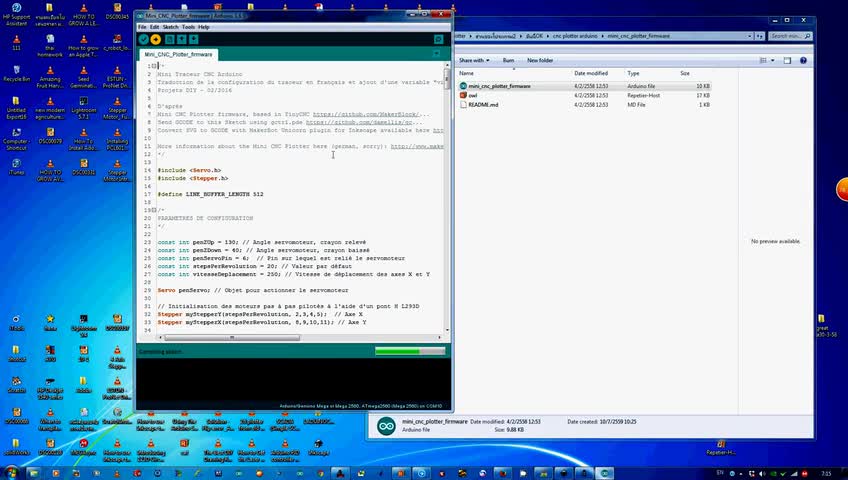Click the board info status line in Arduino
This screenshot has width=848, height=480.
tap(360, 406)
